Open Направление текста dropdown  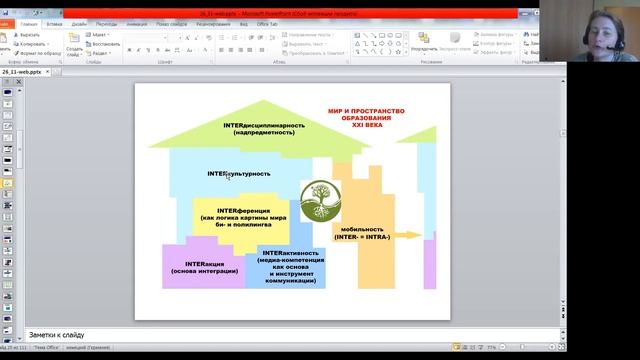307,35
